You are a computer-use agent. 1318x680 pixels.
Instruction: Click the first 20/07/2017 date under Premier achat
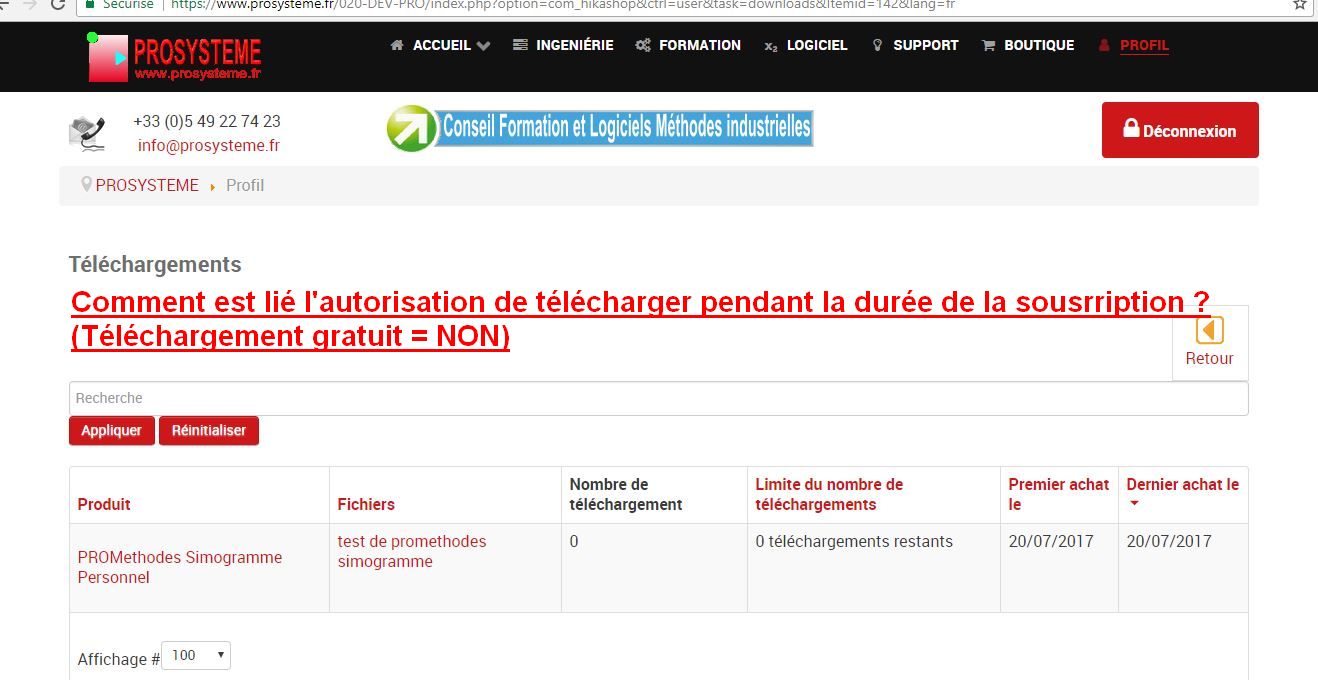point(1051,541)
